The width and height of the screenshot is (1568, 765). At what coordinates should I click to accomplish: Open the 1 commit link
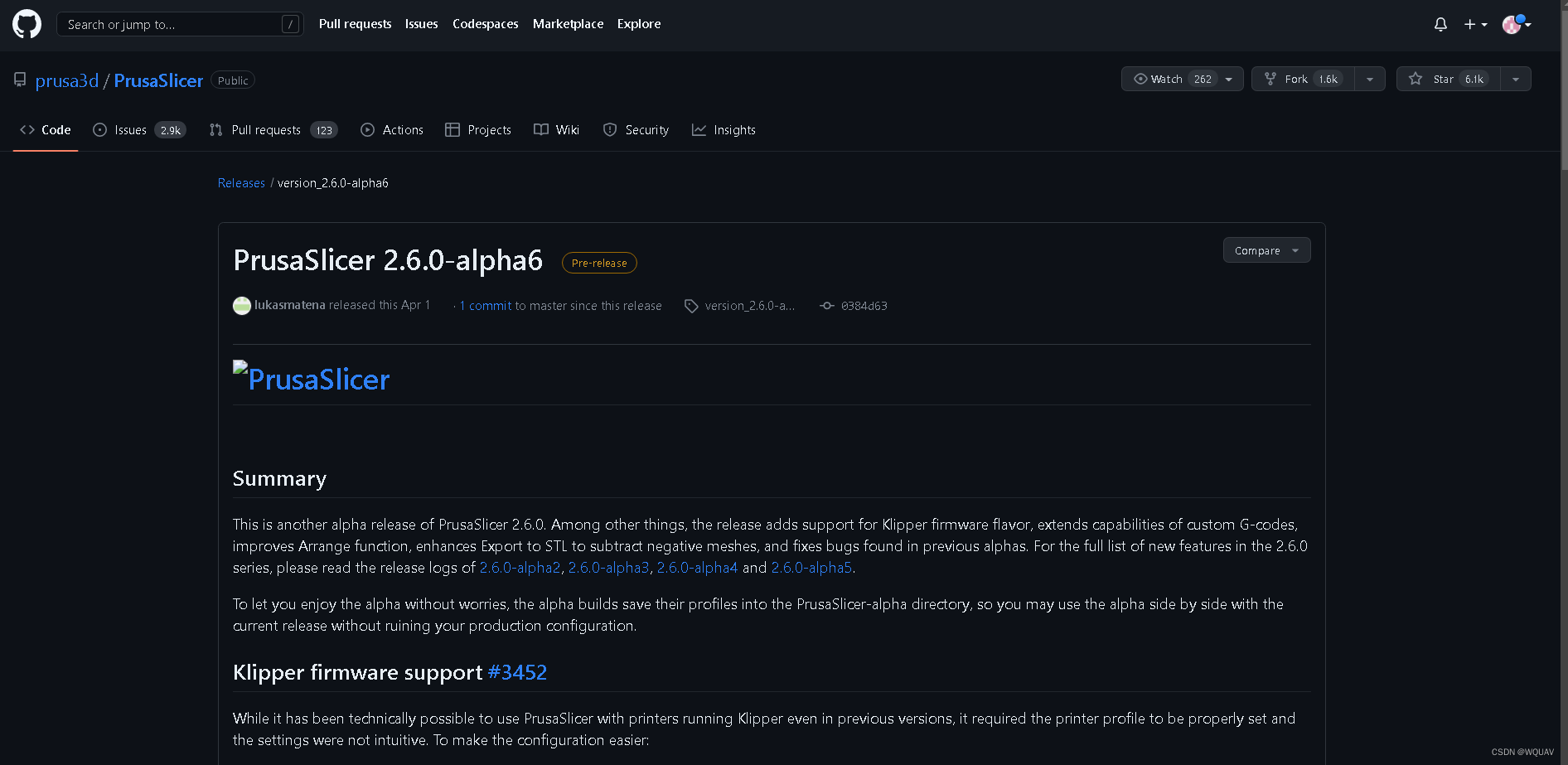[486, 306]
